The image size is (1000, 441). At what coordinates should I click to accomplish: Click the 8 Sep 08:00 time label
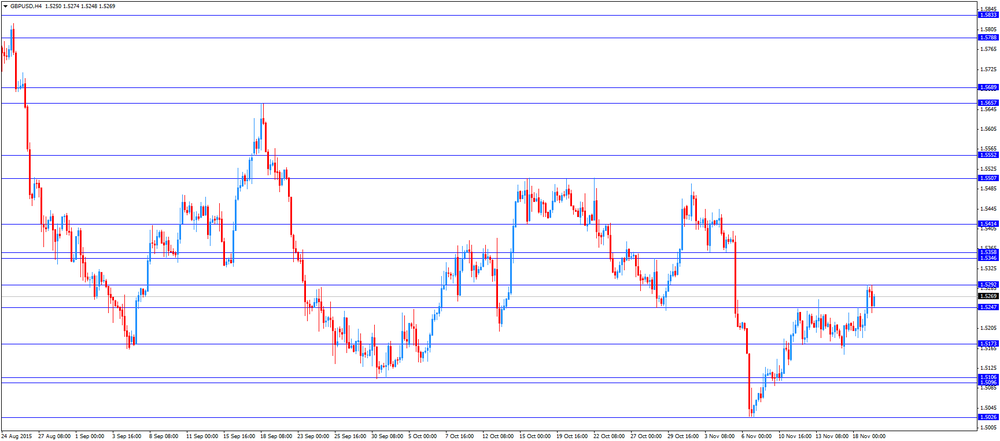(163, 437)
